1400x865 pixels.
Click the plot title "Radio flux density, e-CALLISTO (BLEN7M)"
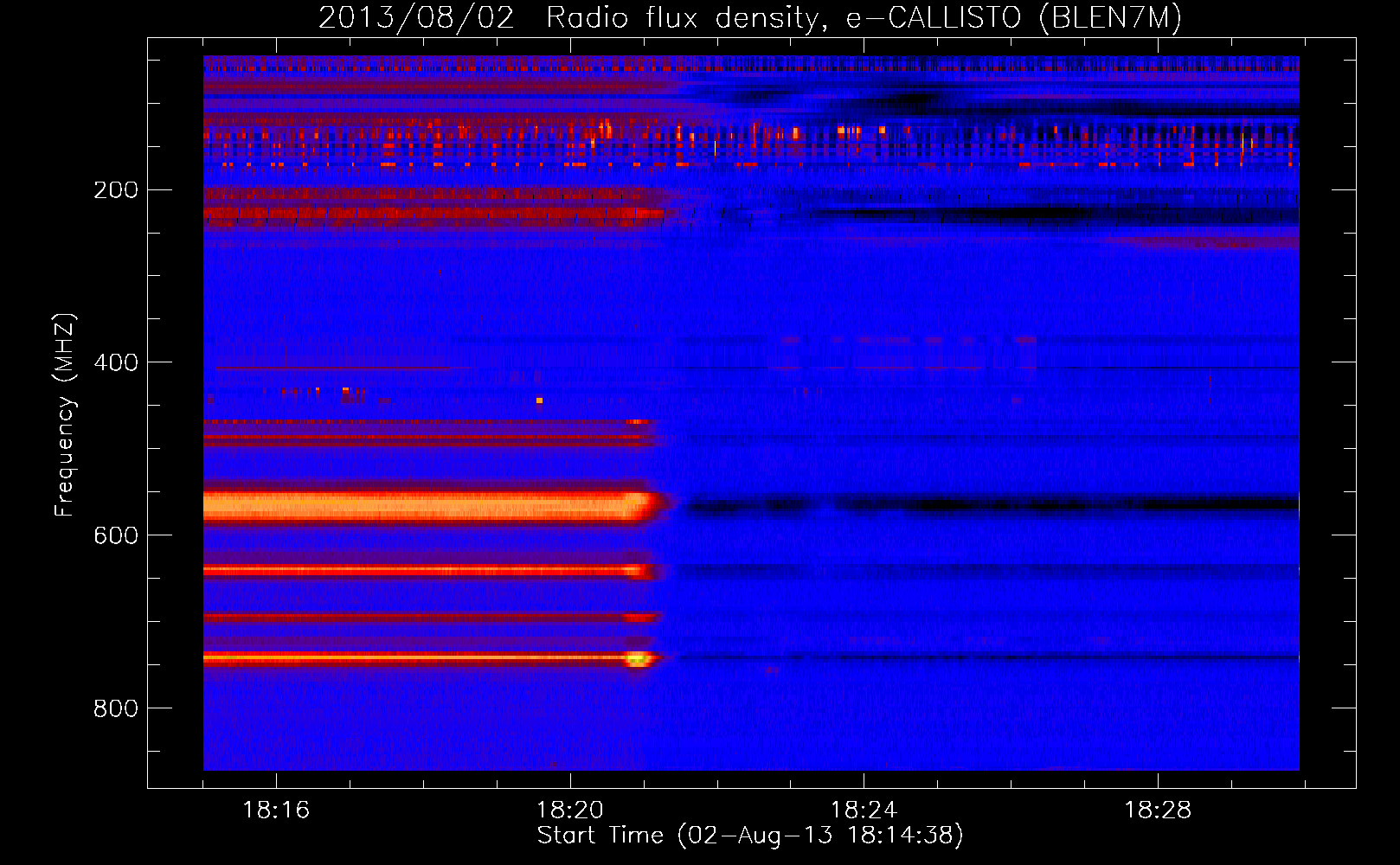(x=864, y=17)
